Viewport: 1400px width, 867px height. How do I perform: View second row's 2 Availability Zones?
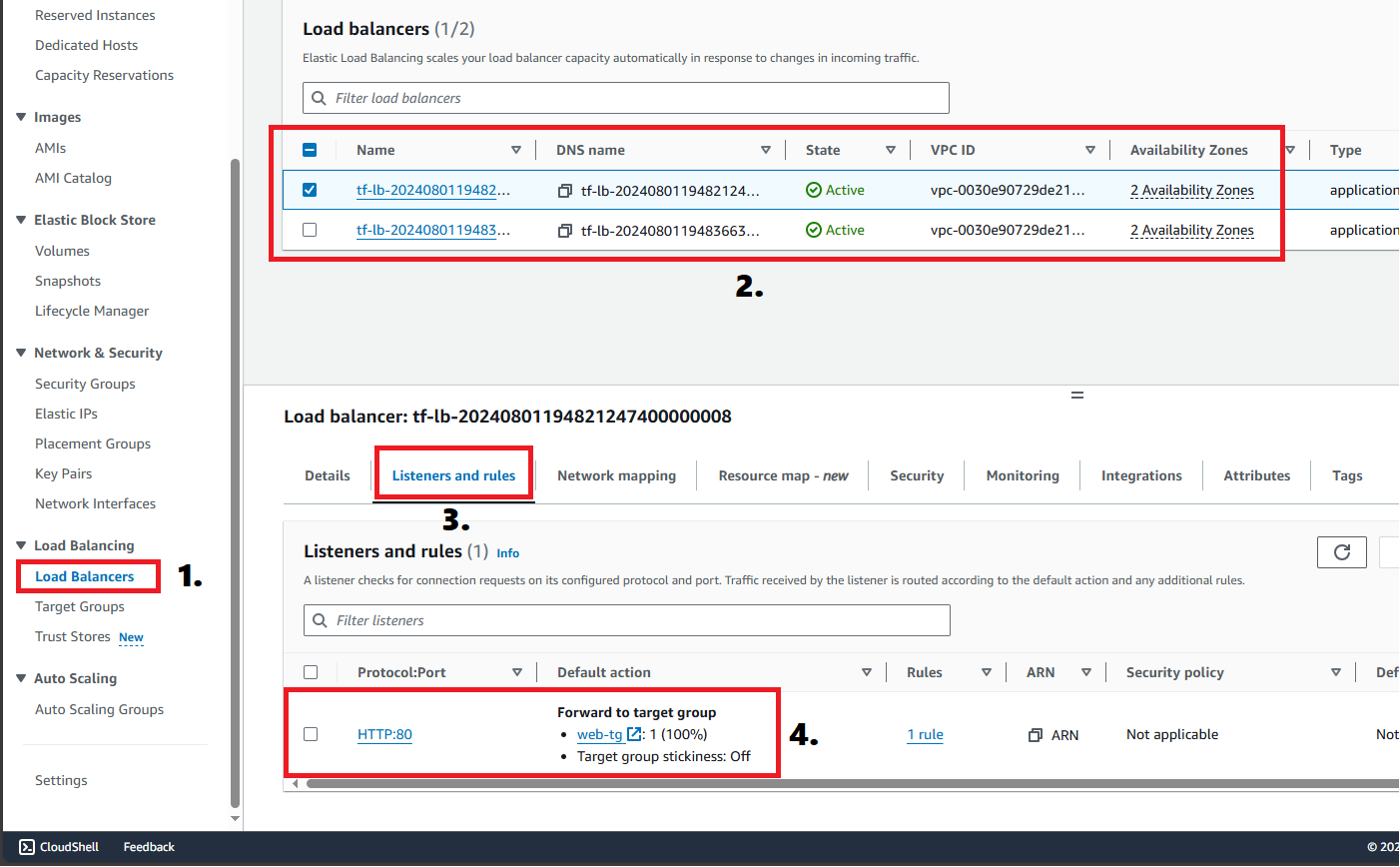click(x=1192, y=230)
